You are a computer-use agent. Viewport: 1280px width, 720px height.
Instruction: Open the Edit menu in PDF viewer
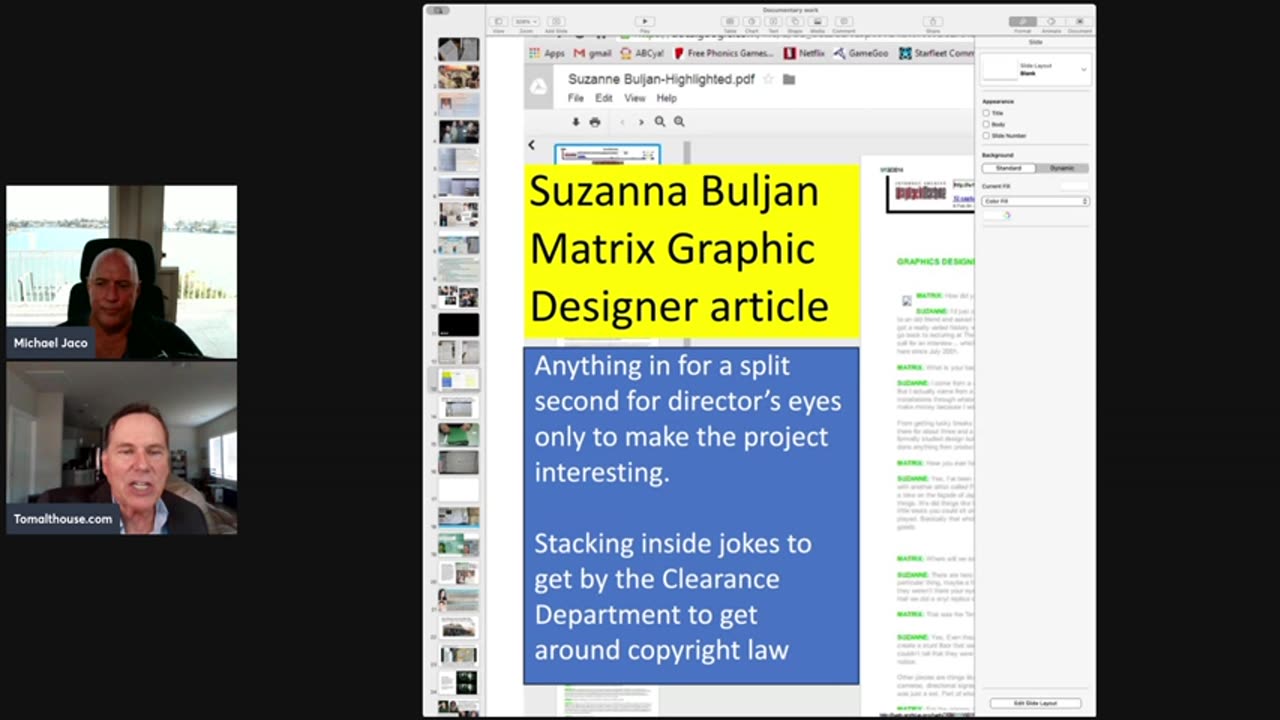point(604,98)
